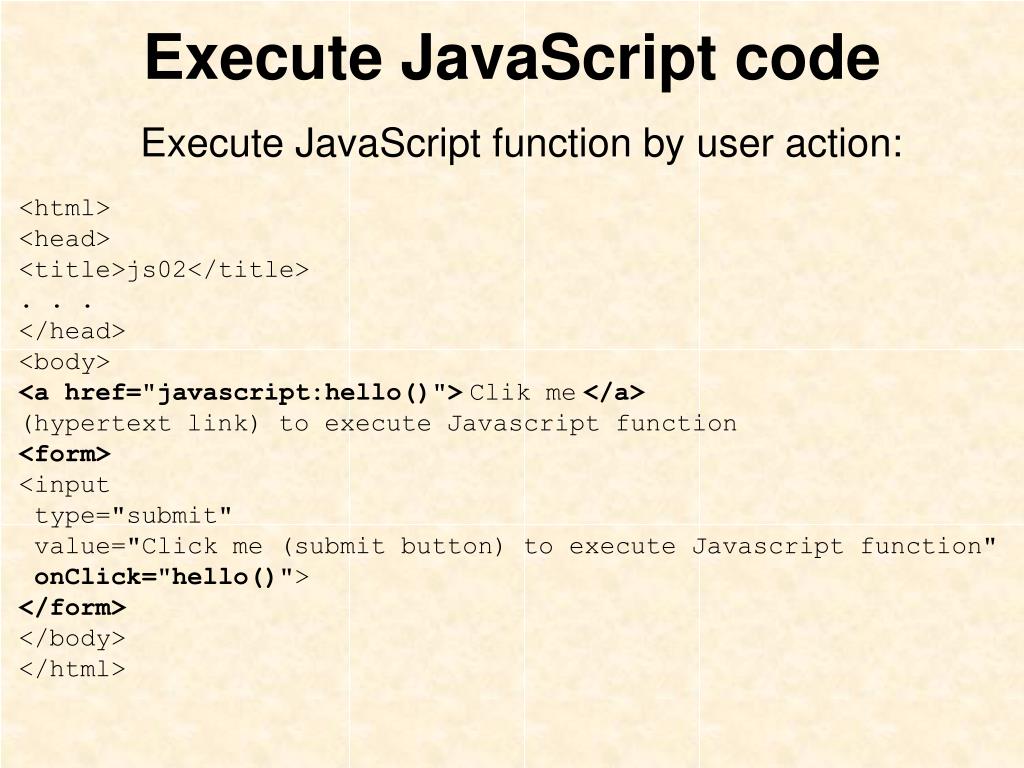Click the opening <body> tag line
The height and width of the screenshot is (768, 1024).
65,362
